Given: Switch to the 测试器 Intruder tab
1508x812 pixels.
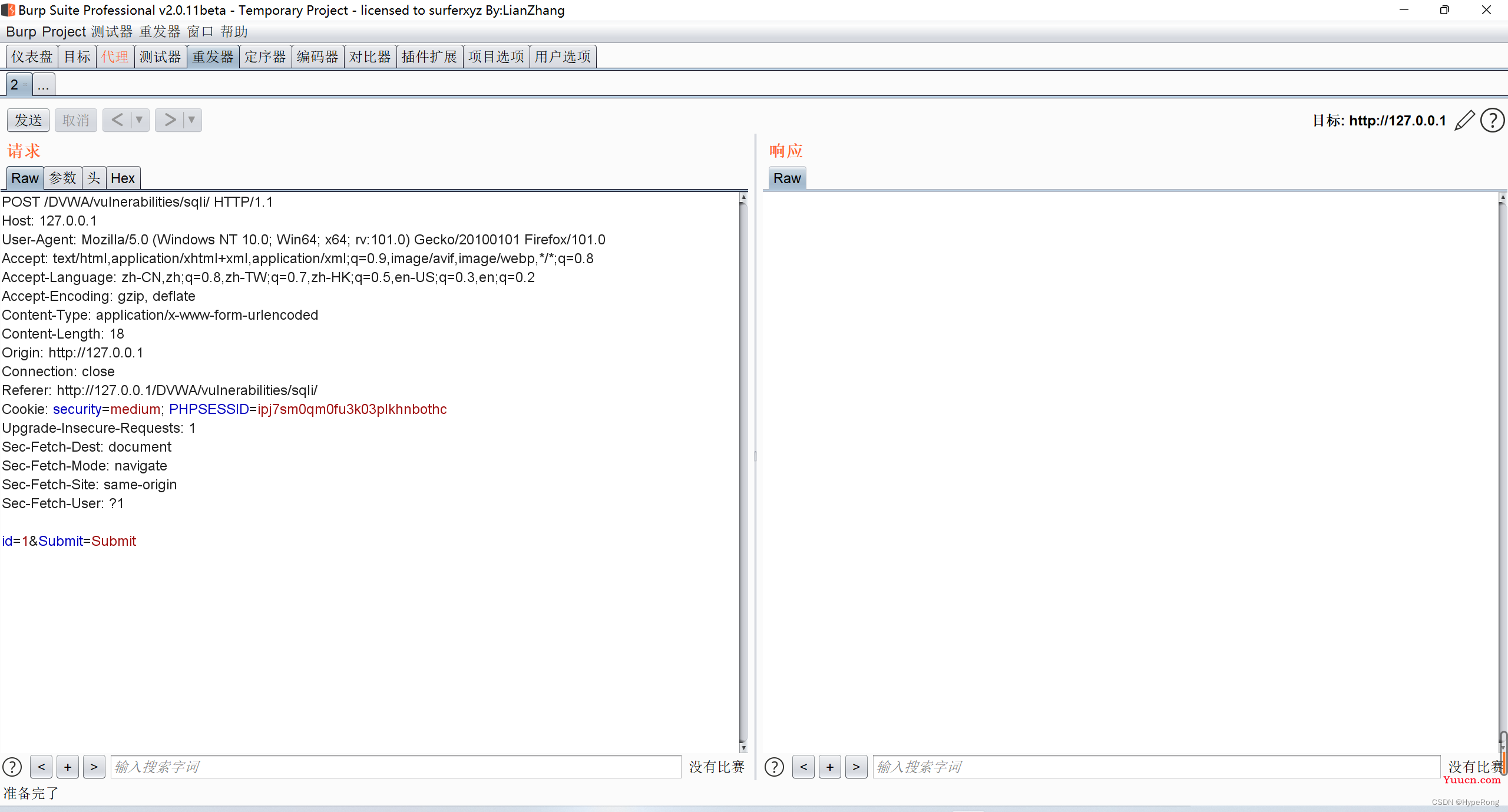Looking at the screenshot, I should coord(160,57).
